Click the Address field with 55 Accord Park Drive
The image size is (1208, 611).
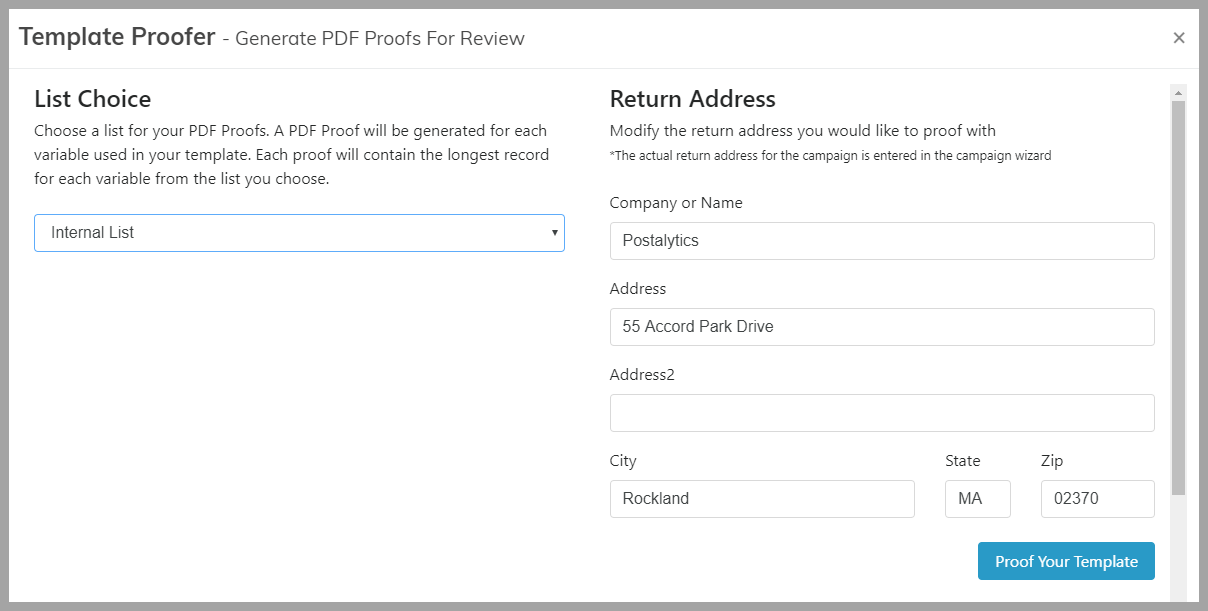(882, 327)
